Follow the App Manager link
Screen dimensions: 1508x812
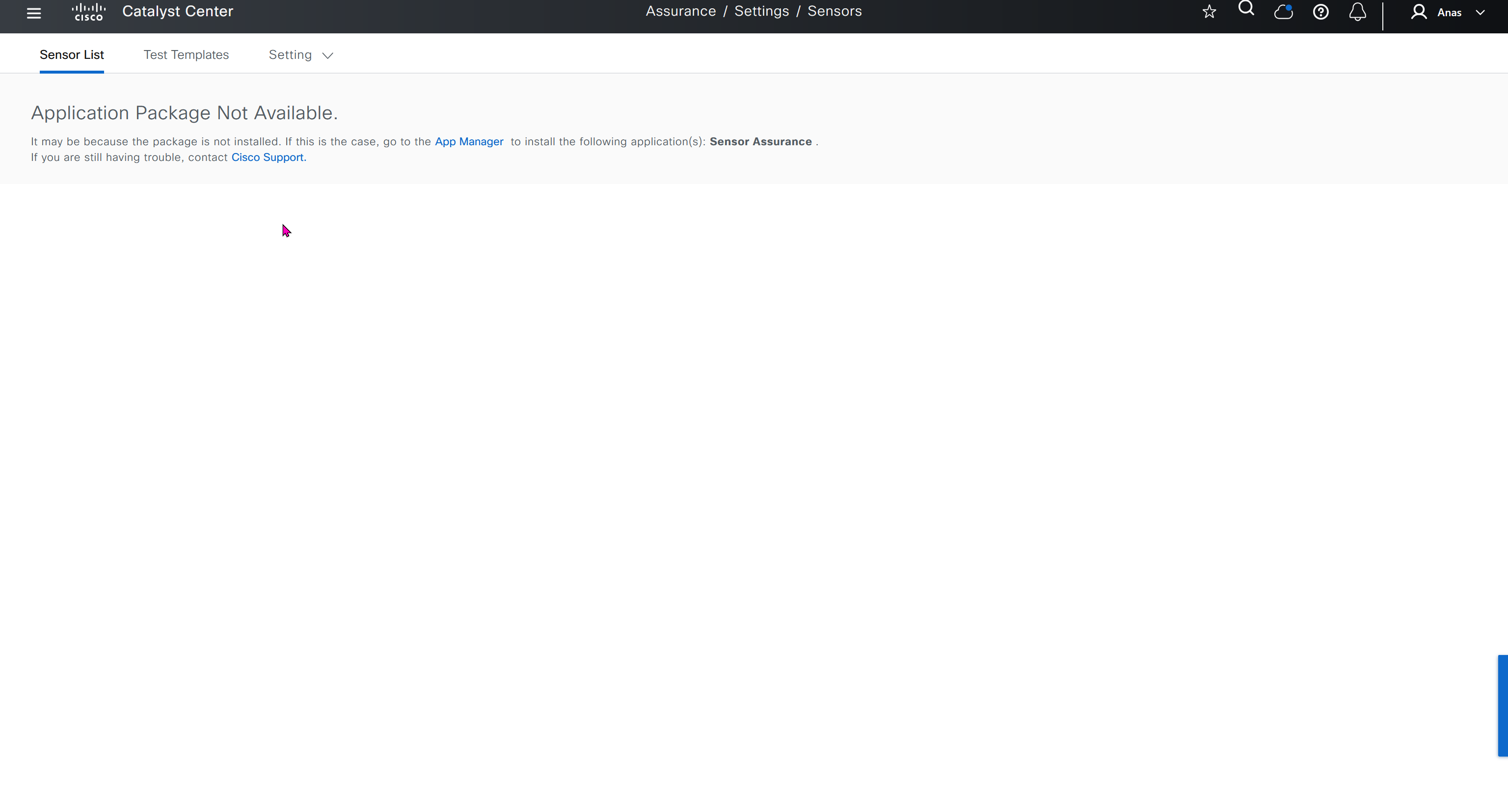(469, 142)
